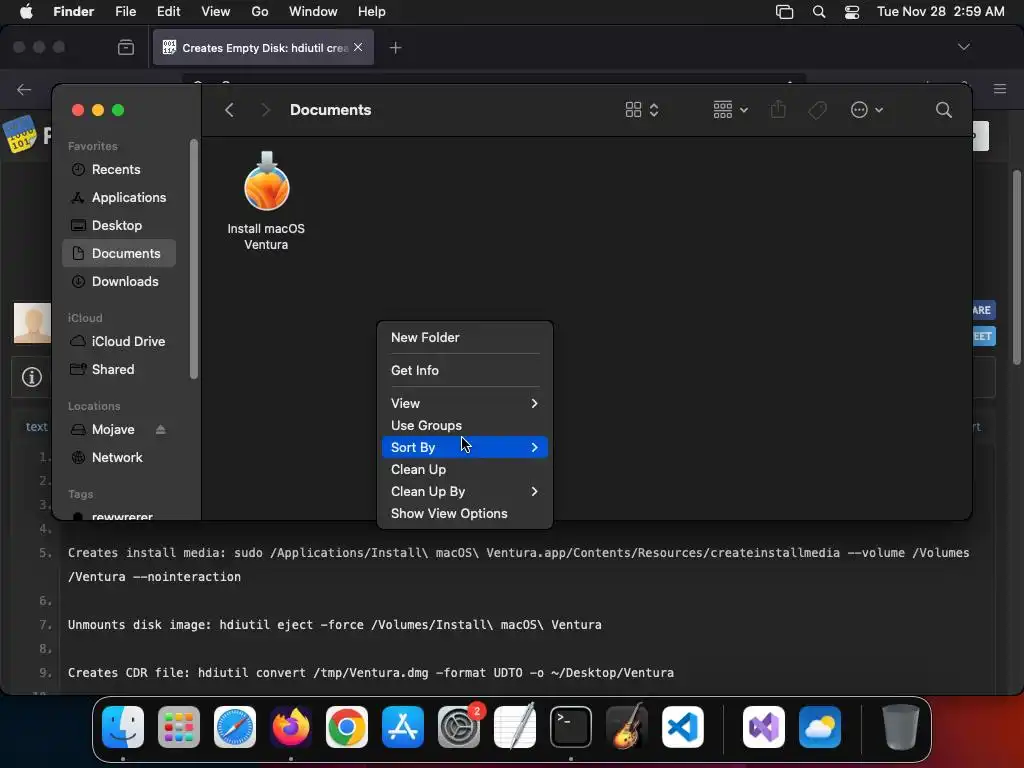The height and width of the screenshot is (768, 1024).
Task: Open the Apple menu
Action: pos(26,12)
